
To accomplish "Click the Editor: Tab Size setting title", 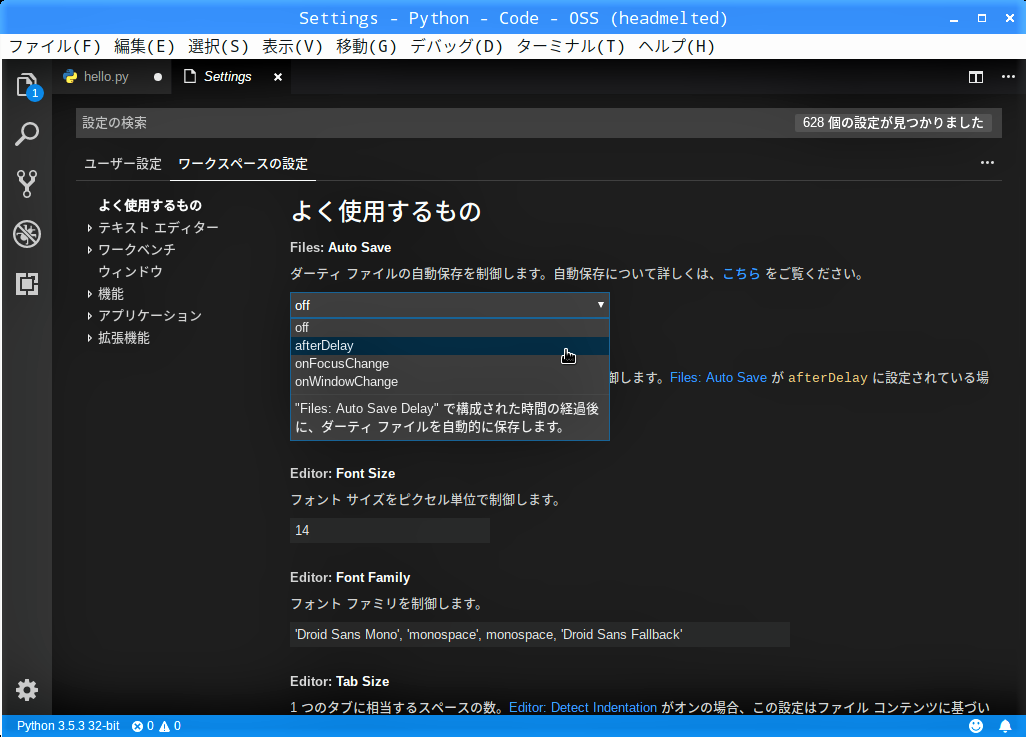I will click(x=340, y=681).
